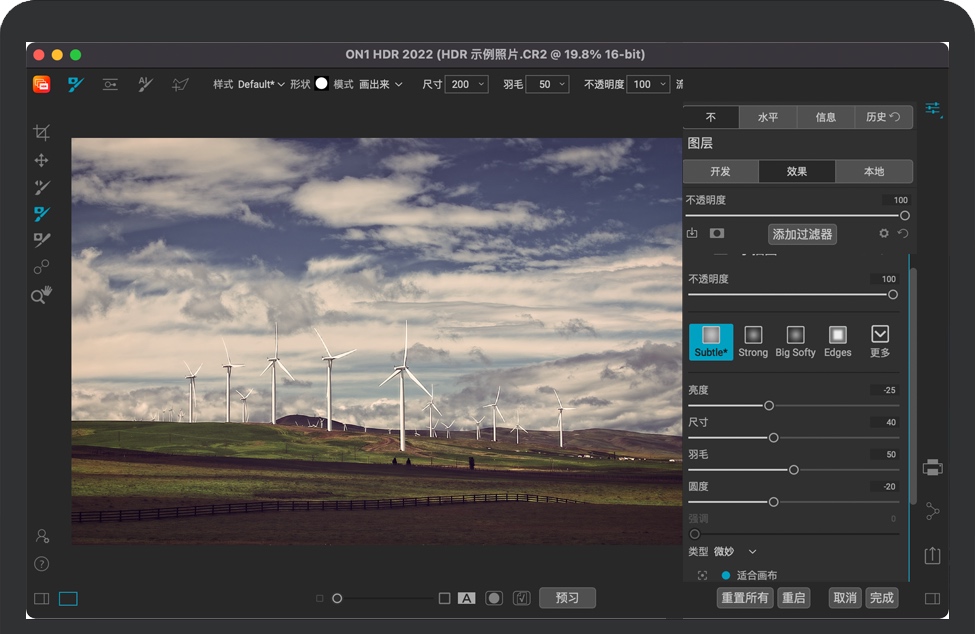The height and width of the screenshot is (634, 975).
Task: Click the 重置所有 button
Action: click(x=744, y=598)
